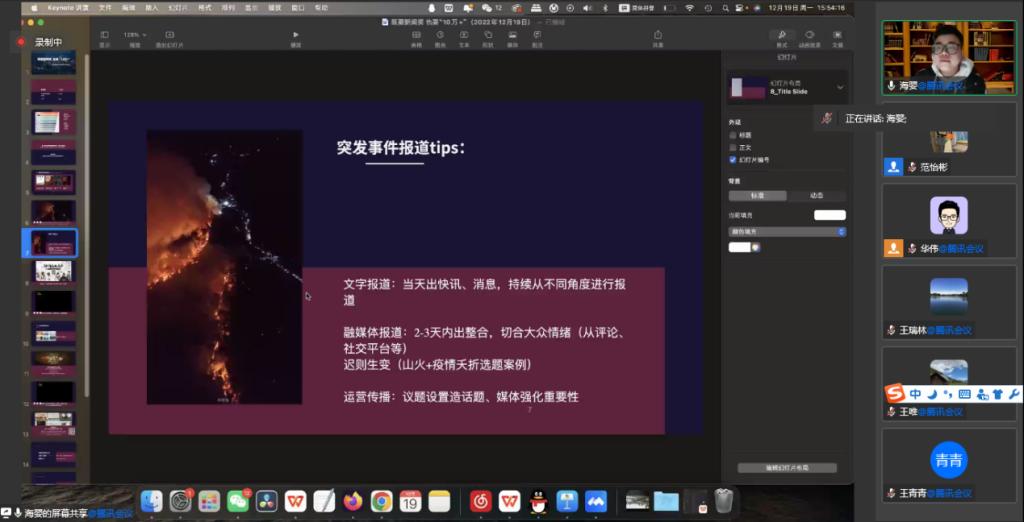Open the Document inspector in toolbar
1024x522 pixels.
(x=837, y=36)
